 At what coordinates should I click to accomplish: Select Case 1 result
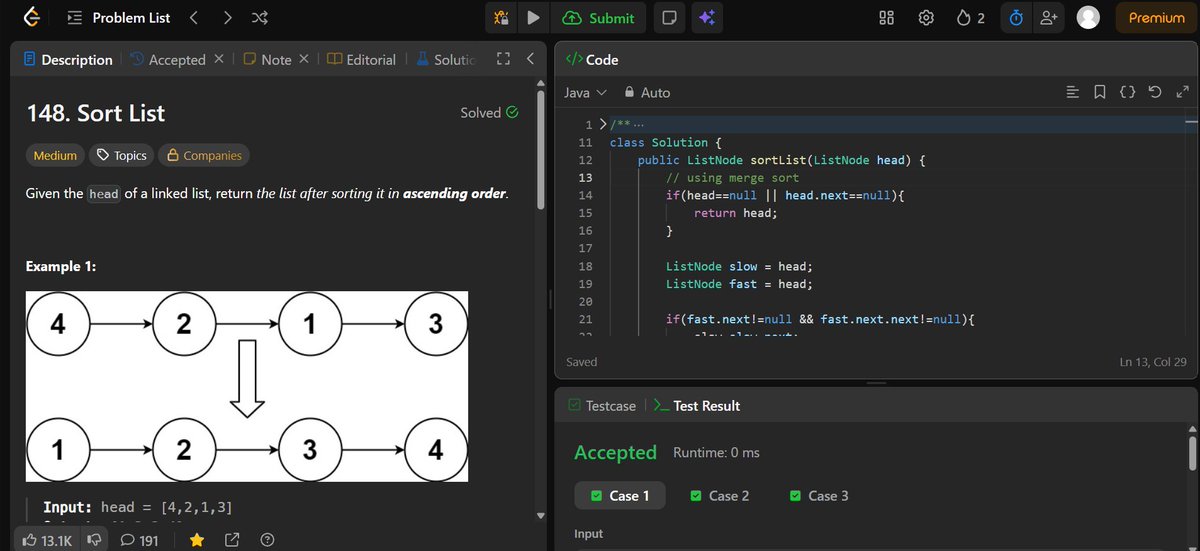coord(620,496)
